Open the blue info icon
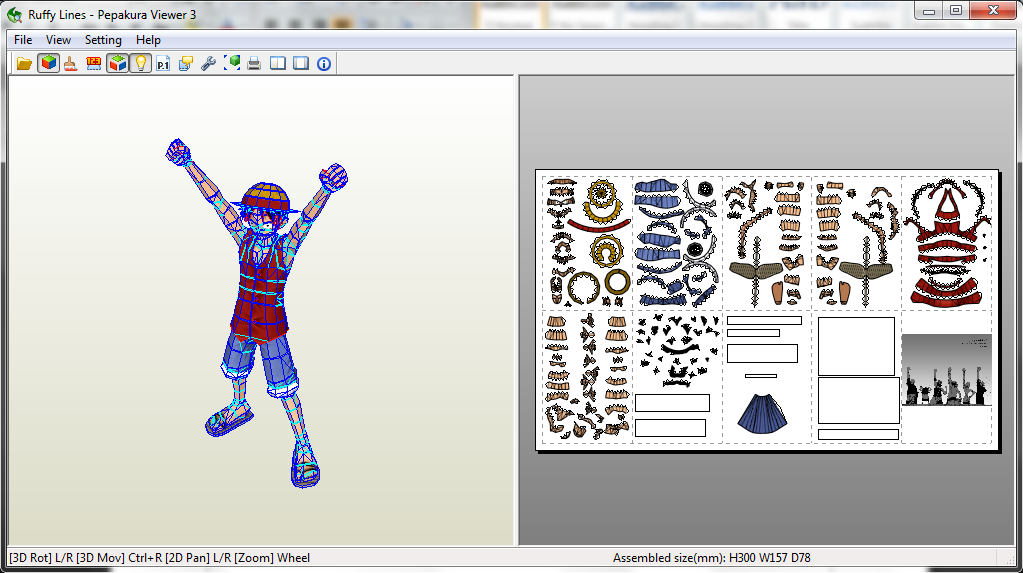 click(324, 63)
